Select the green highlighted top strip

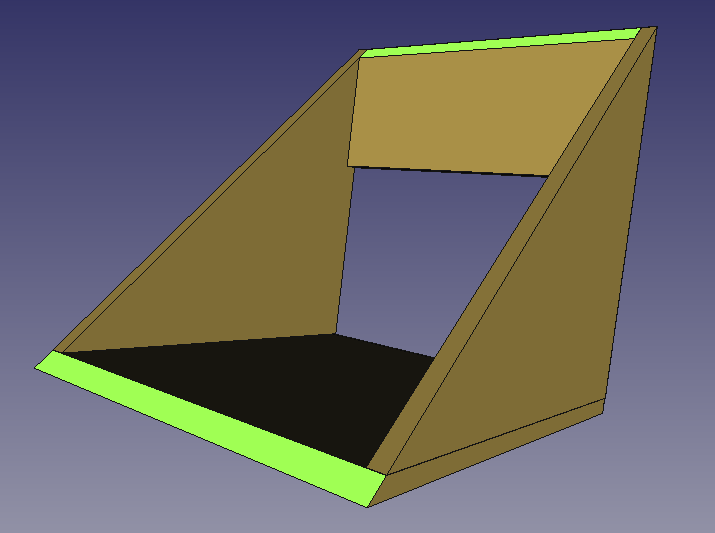500,43
